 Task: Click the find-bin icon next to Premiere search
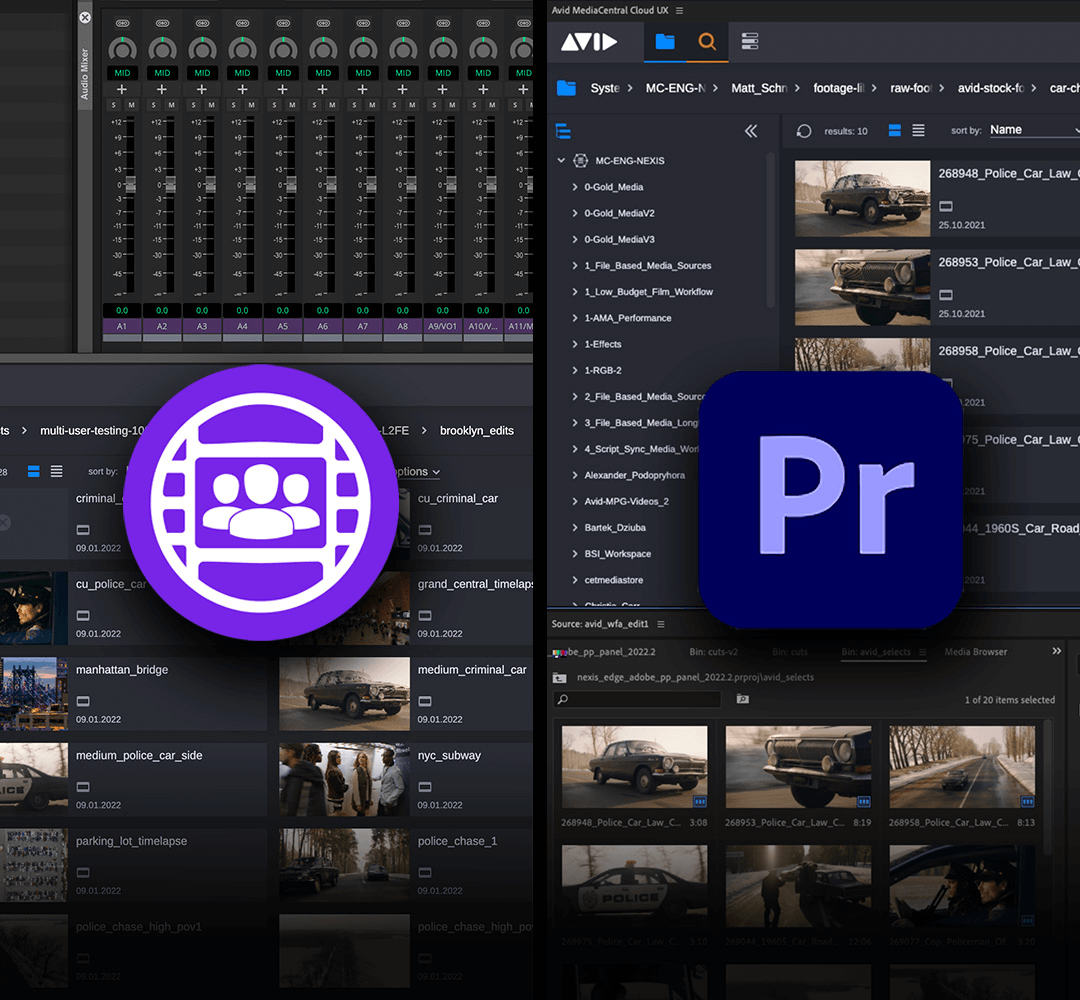(743, 700)
